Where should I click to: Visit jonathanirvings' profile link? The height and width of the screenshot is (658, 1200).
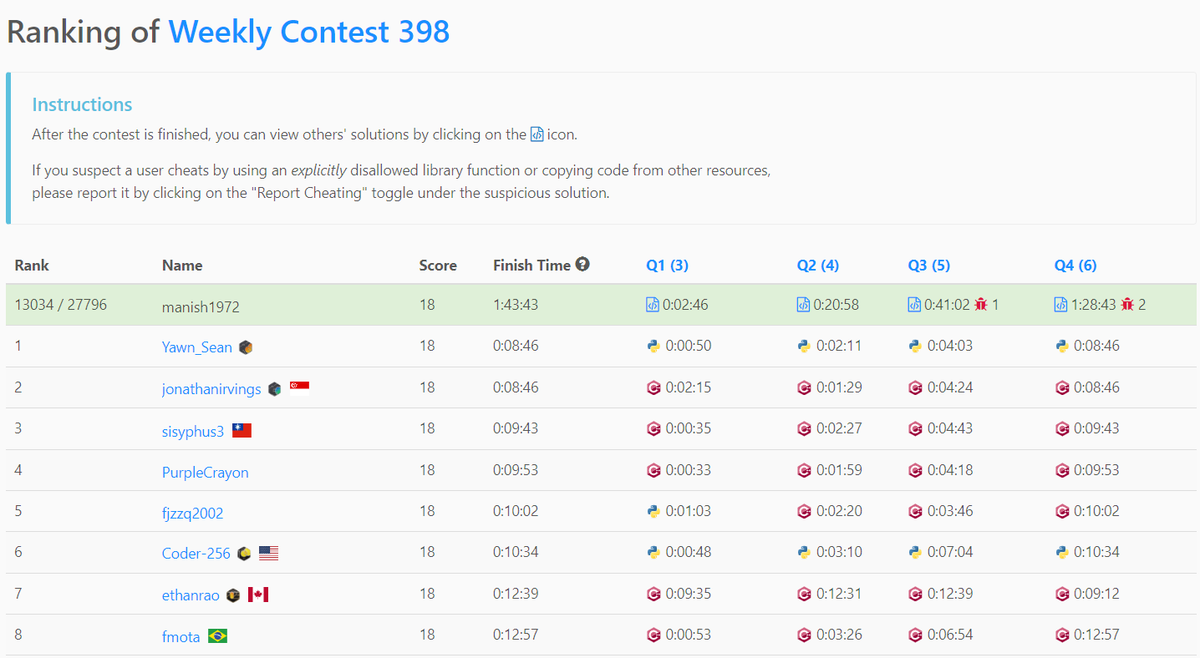[211, 389]
